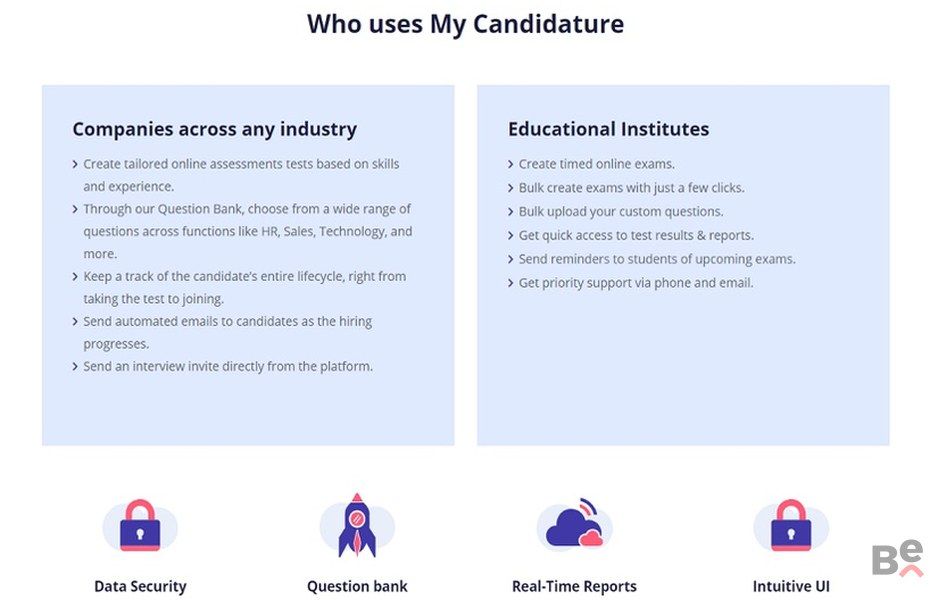Click chevron beside 'Get priority support'

point(511,283)
